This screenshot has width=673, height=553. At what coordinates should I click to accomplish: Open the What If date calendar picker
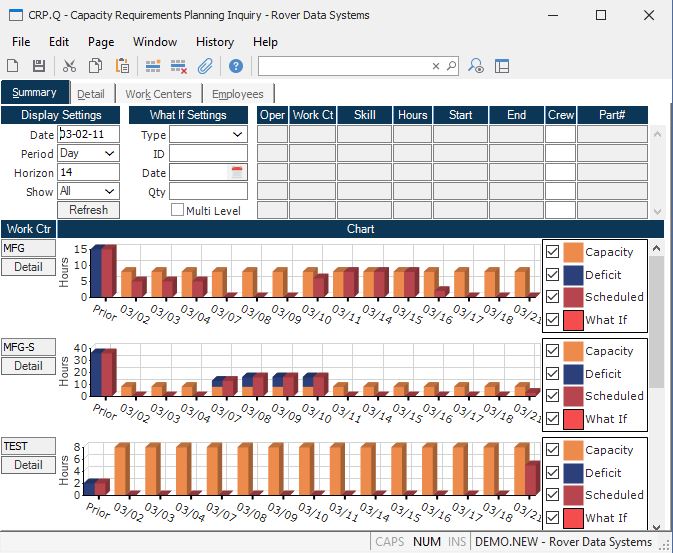coord(237,172)
